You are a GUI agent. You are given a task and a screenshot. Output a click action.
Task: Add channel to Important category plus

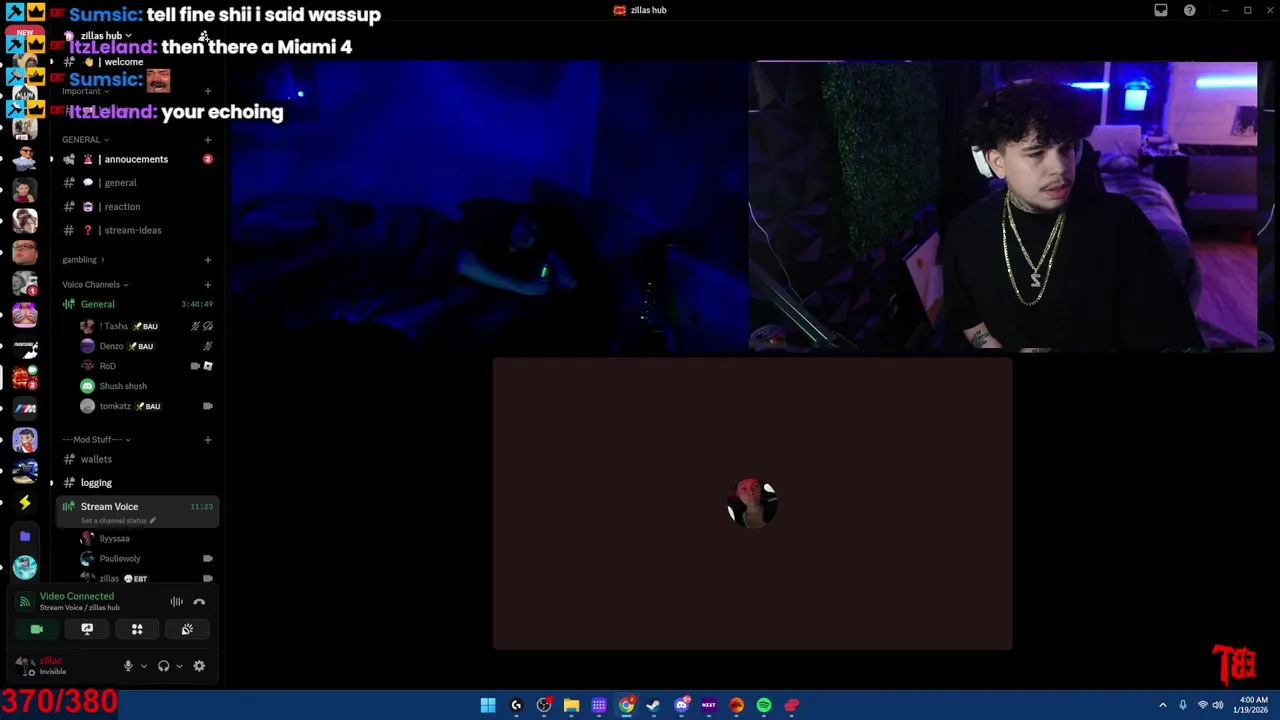tap(208, 91)
